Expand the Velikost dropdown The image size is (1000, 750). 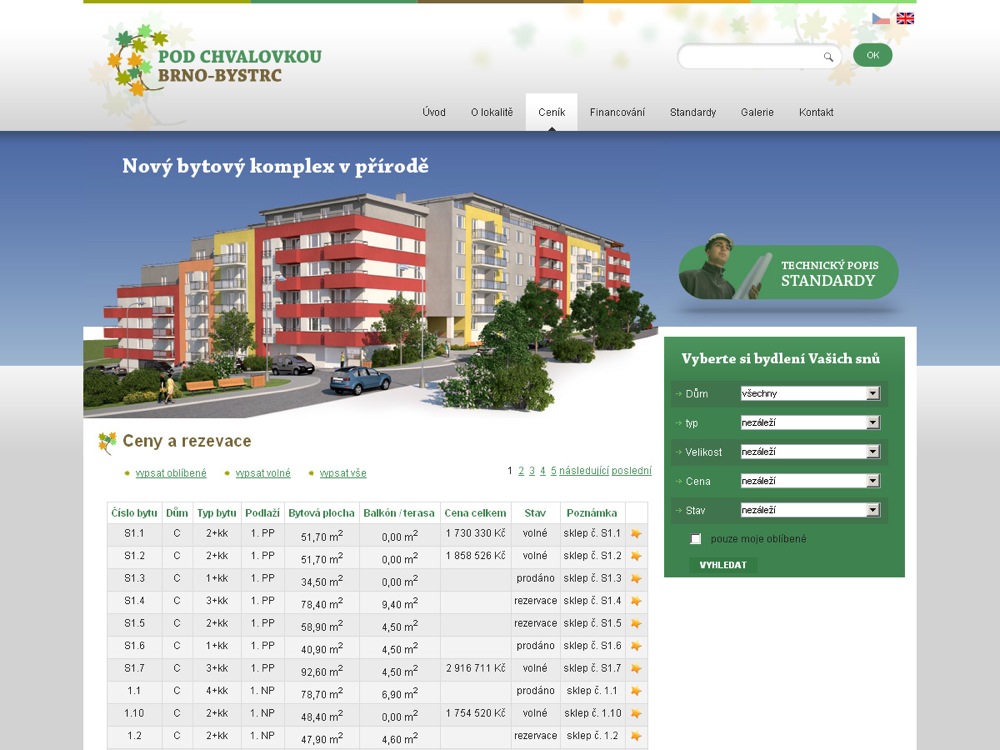[x=809, y=452]
